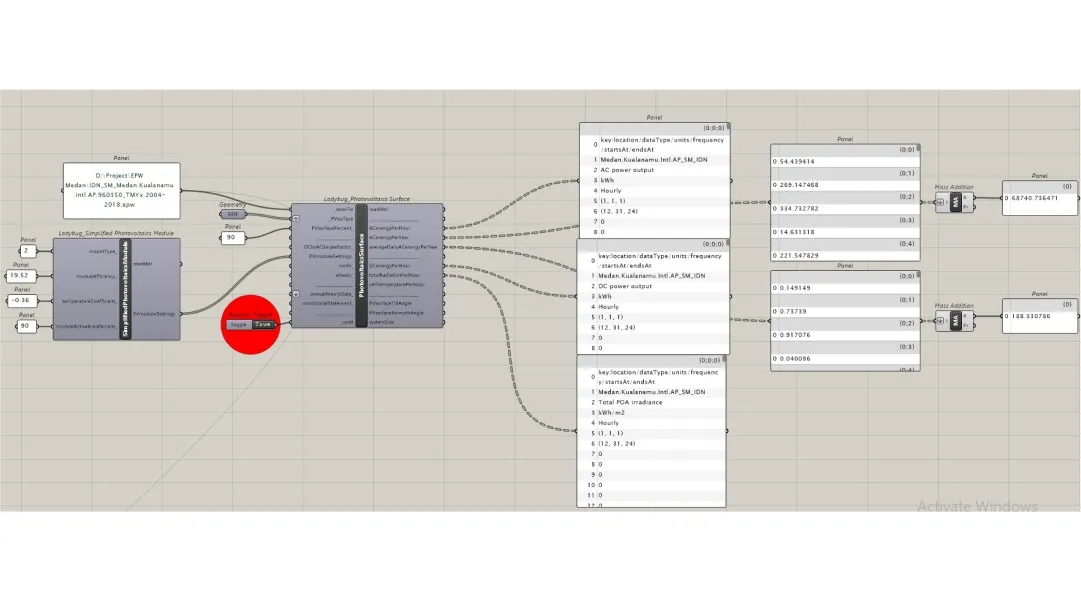The width and height of the screenshot is (1081, 601).
Task: Click the PVmoduleSettings output of Simplified Module
Action: click(154, 314)
